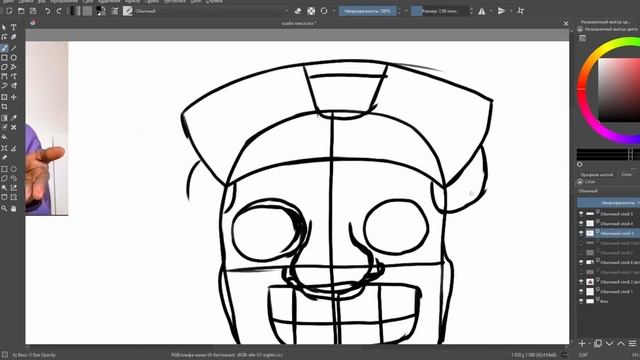The height and width of the screenshot is (360, 640).
Task: Open the brush preset chooser
Action: point(128,11)
